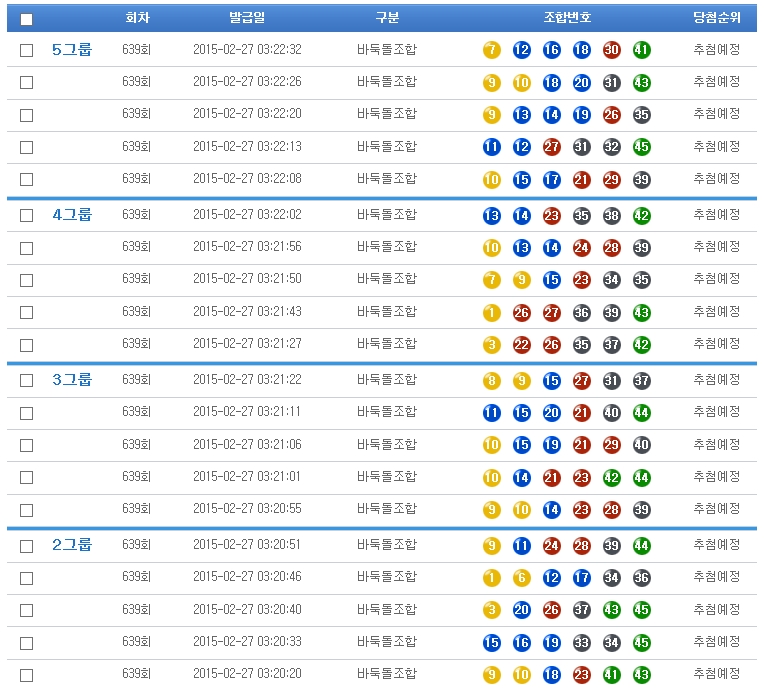Check the box for the 03:21:06 row
764x688 pixels.
tap(26, 445)
